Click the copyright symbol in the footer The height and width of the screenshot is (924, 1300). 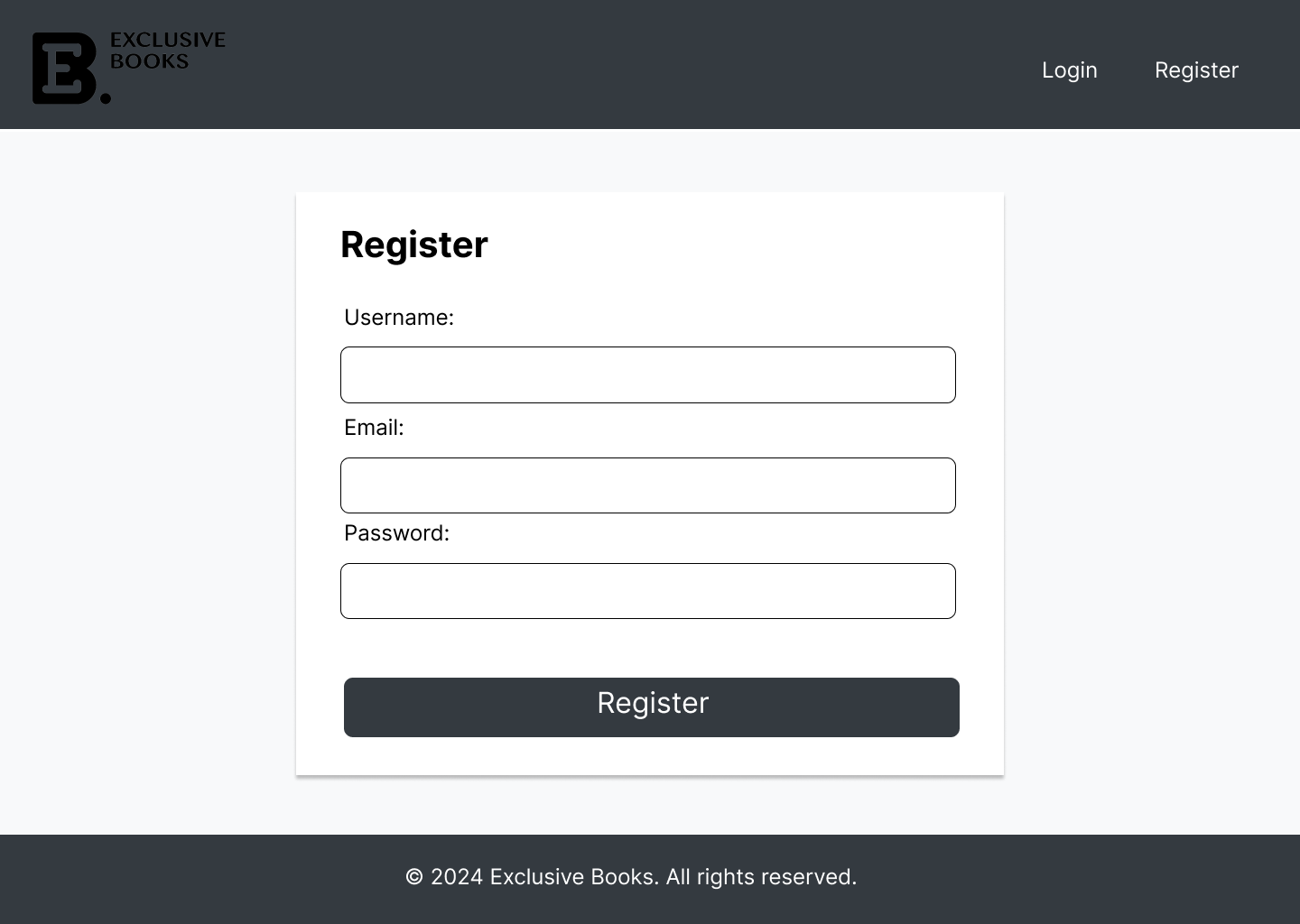(x=414, y=877)
